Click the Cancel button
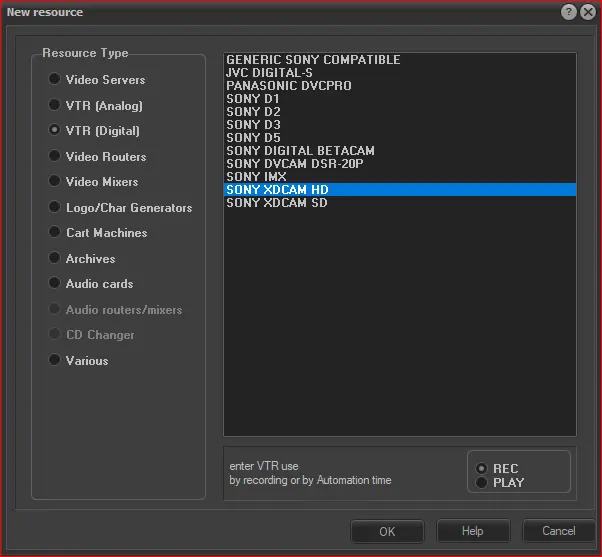Viewport: 602px width, 557px height. [558, 531]
